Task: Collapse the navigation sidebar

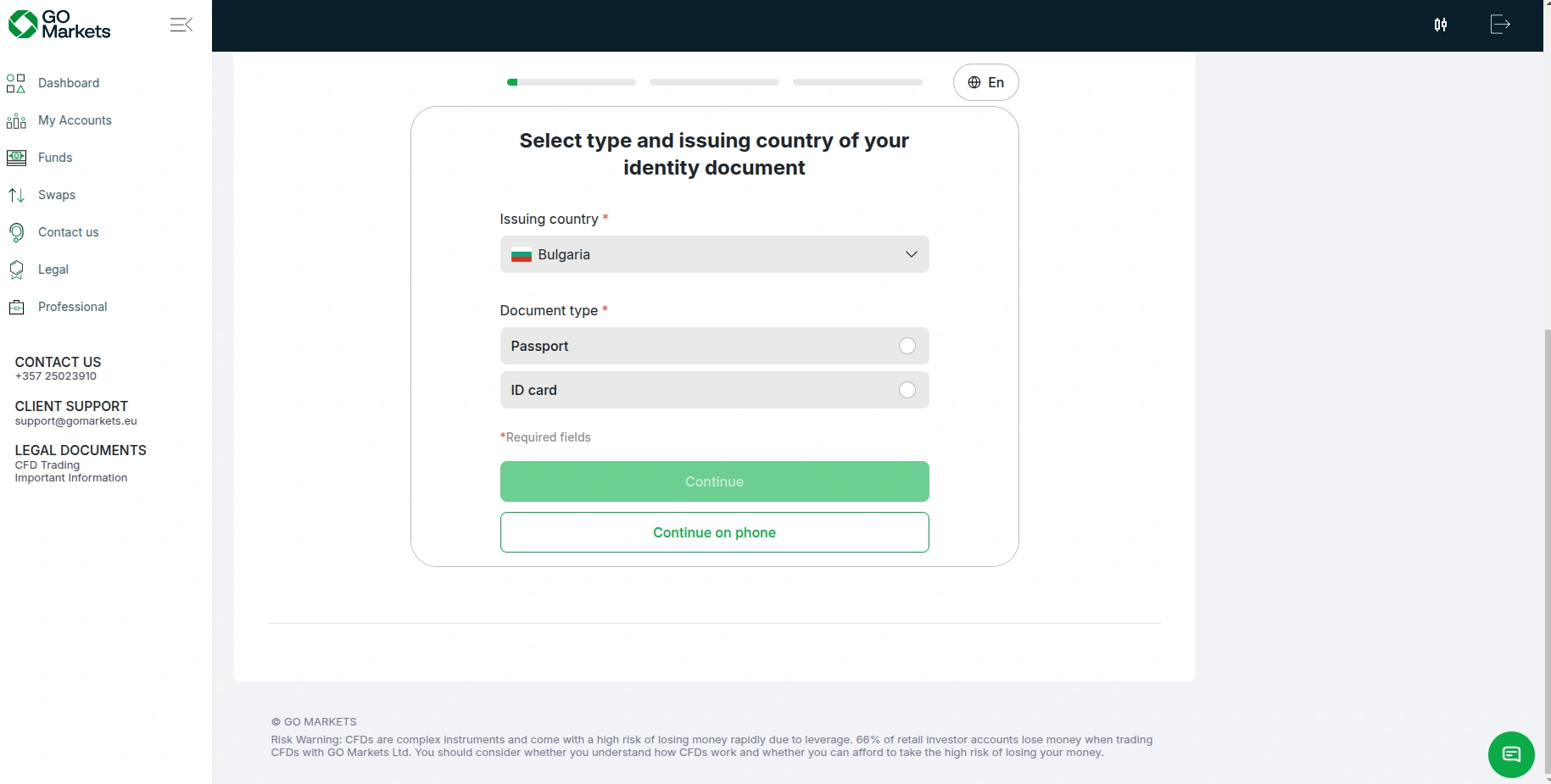Action: [x=181, y=25]
